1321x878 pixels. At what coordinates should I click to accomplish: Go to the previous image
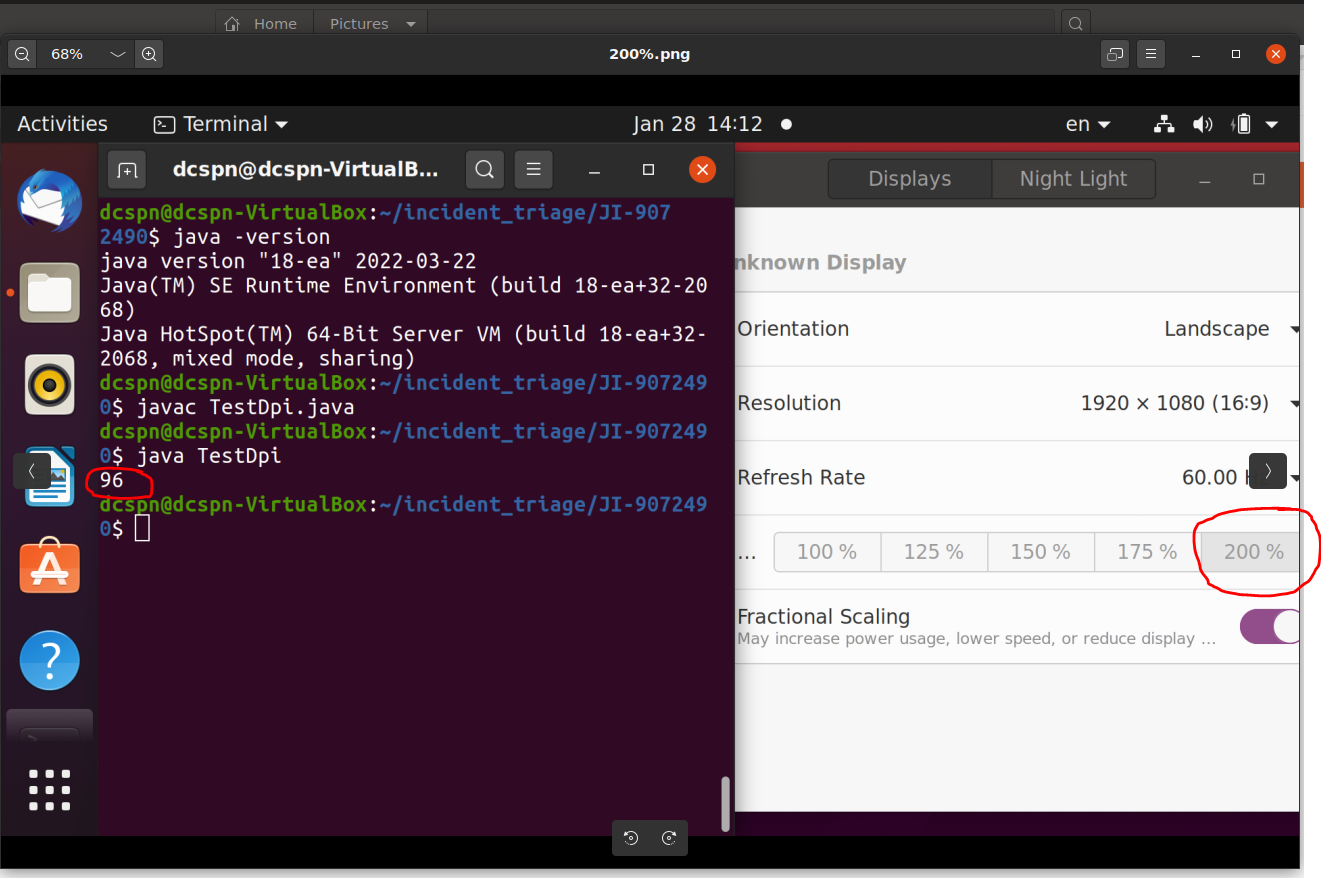tap(32, 470)
